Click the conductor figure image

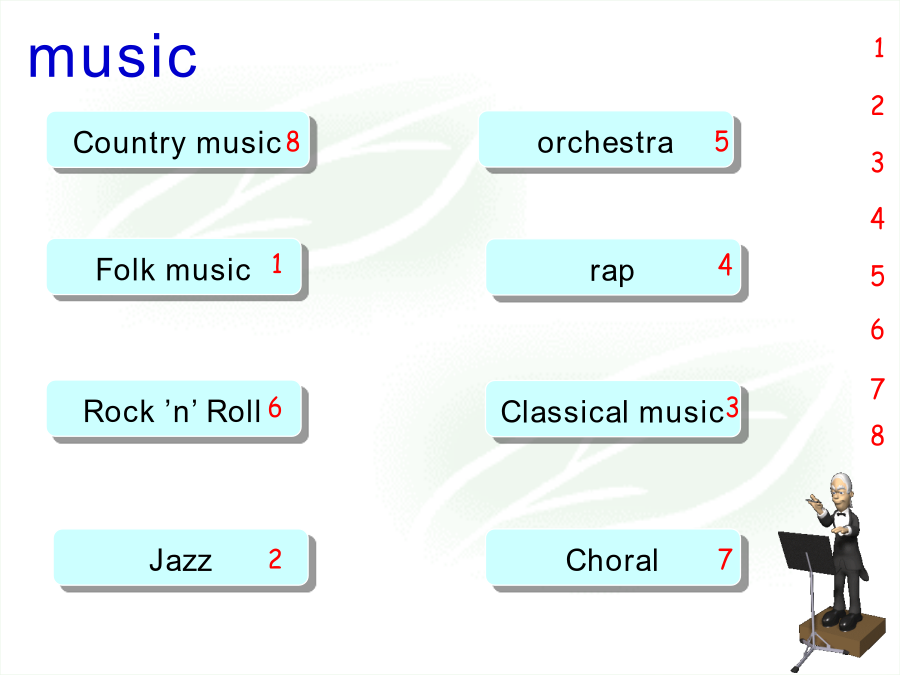click(x=832, y=572)
